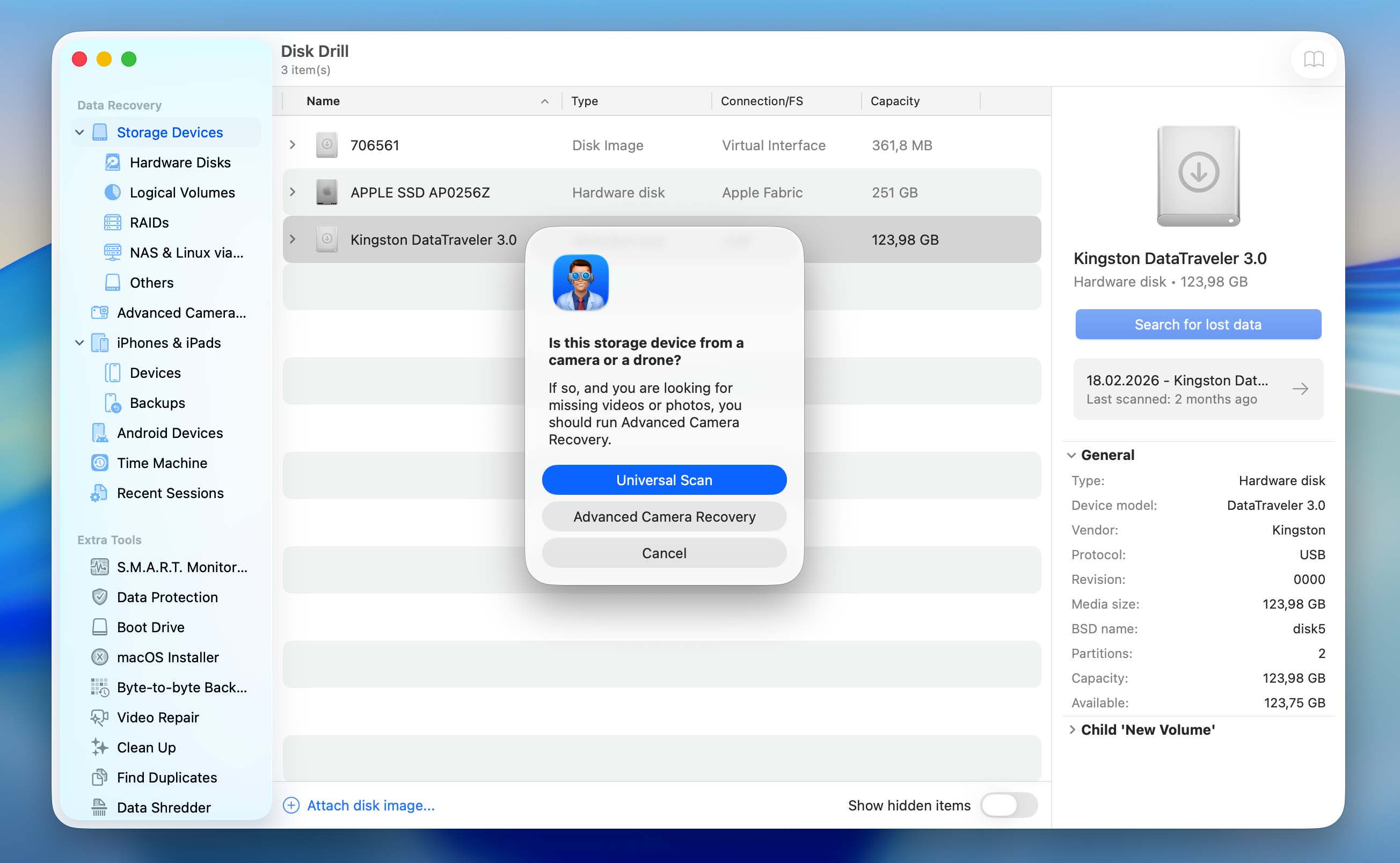The image size is (1400, 863).
Task: Select Android Devices icon
Action: (100, 433)
